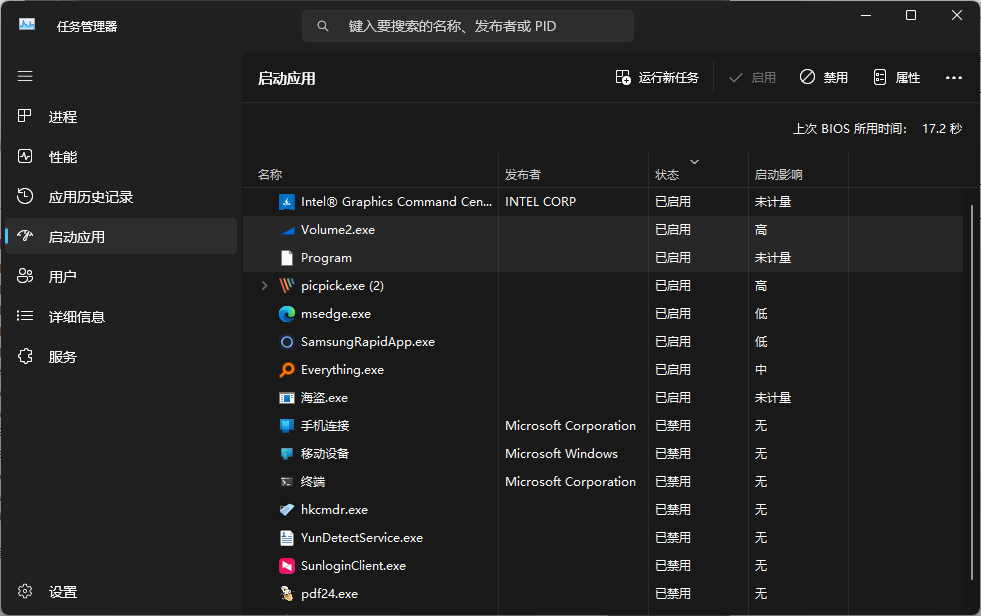Sort by the 名称 column header
The width and height of the screenshot is (981, 616).
(x=270, y=174)
